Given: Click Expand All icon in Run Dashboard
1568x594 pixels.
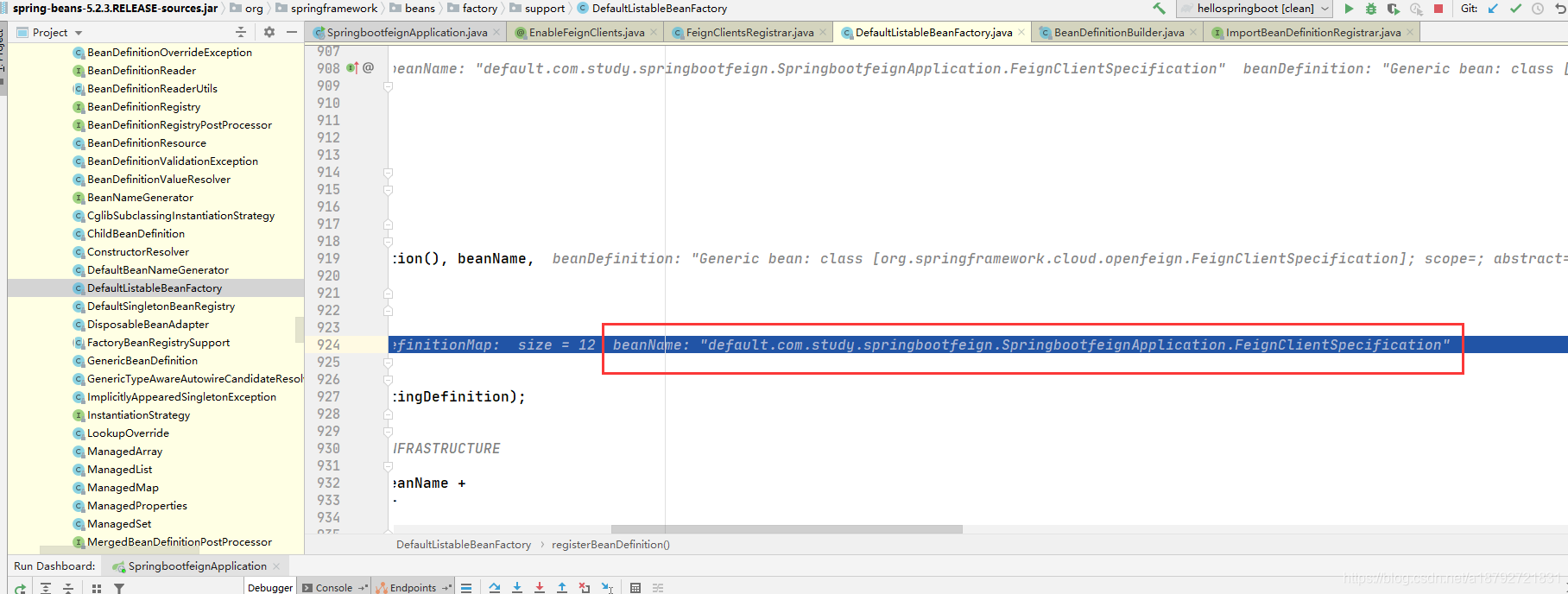Looking at the screenshot, I should (x=46, y=588).
